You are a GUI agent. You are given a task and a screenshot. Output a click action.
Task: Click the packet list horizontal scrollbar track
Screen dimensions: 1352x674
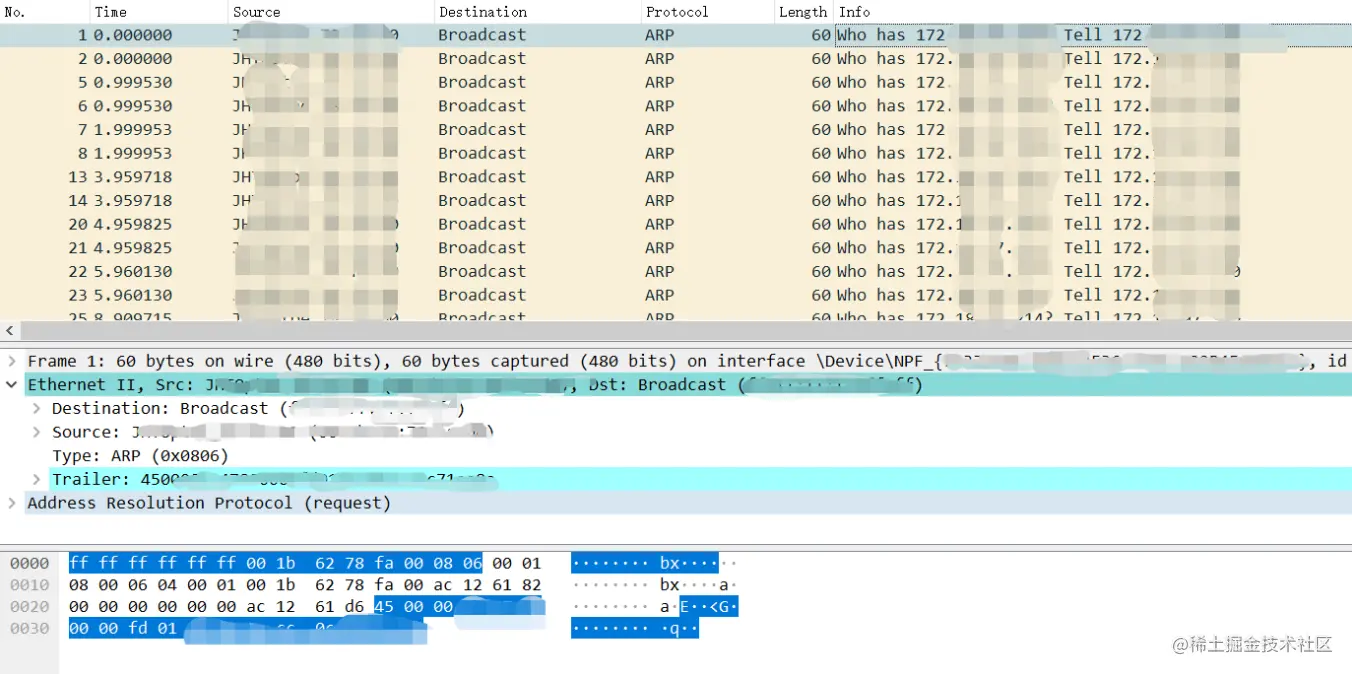click(x=685, y=331)
